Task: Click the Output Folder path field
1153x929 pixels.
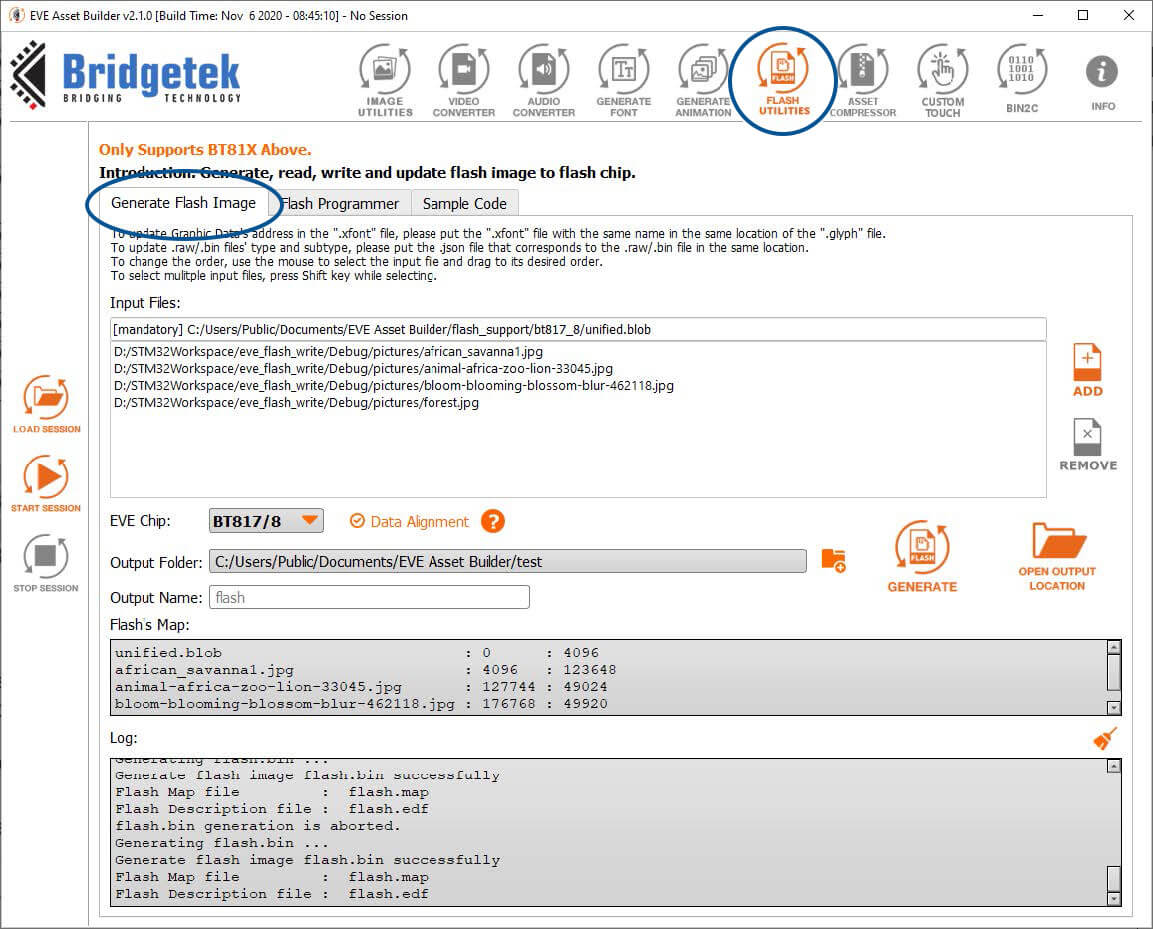Action: click(508, 561)
